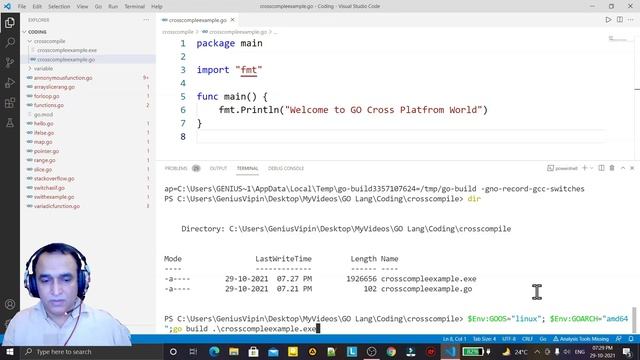Open switchasif.go file
This screenshot has width=640, height=360.
point(49,188)
